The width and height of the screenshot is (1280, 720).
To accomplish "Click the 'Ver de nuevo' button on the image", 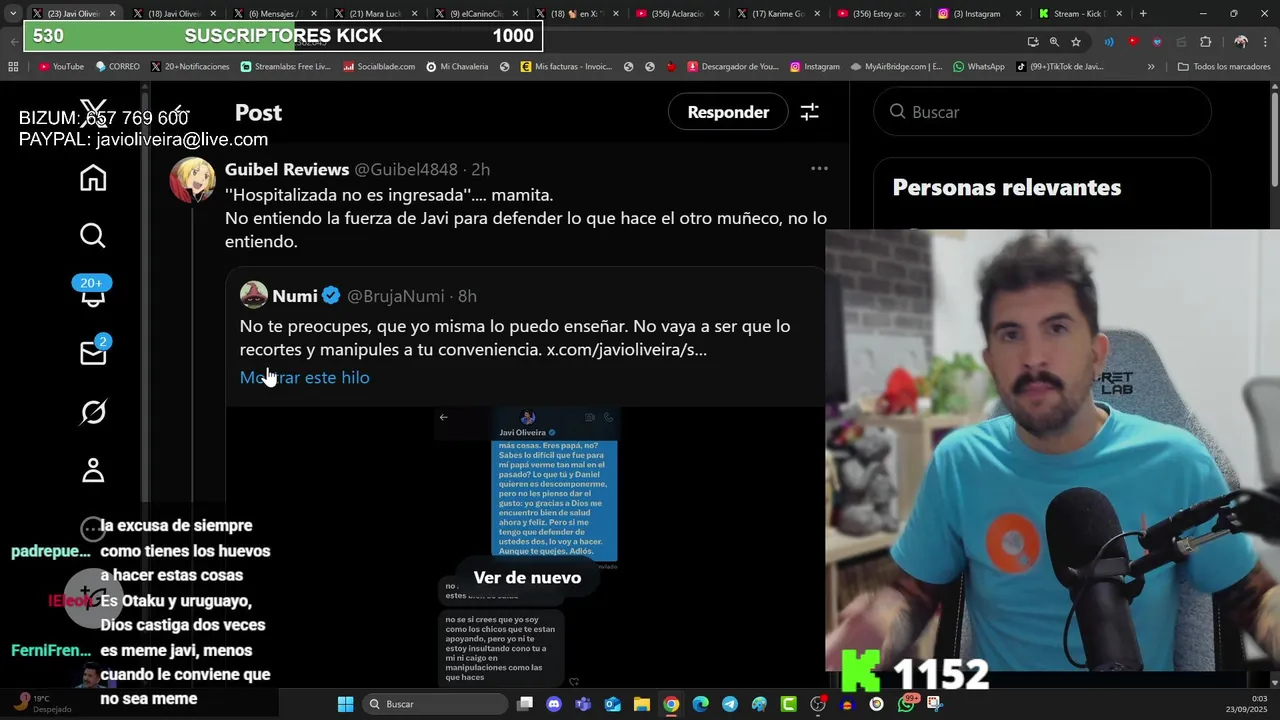I will click(527, 577).
